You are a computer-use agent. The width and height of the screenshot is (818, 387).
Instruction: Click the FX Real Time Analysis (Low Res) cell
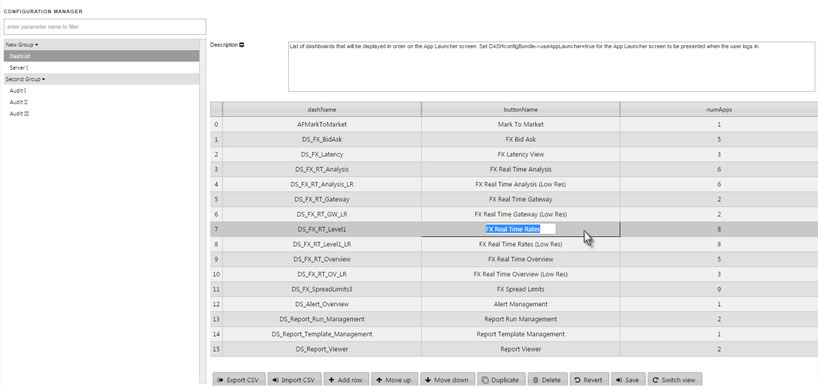[521, 185]
